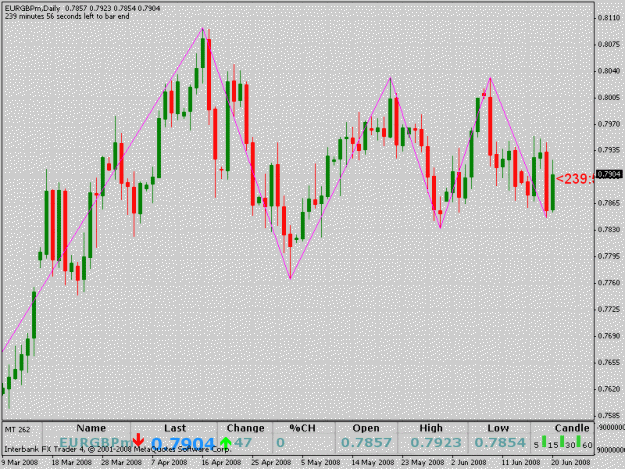Click the 14 May 2008 date label

(x=372, y=462)
